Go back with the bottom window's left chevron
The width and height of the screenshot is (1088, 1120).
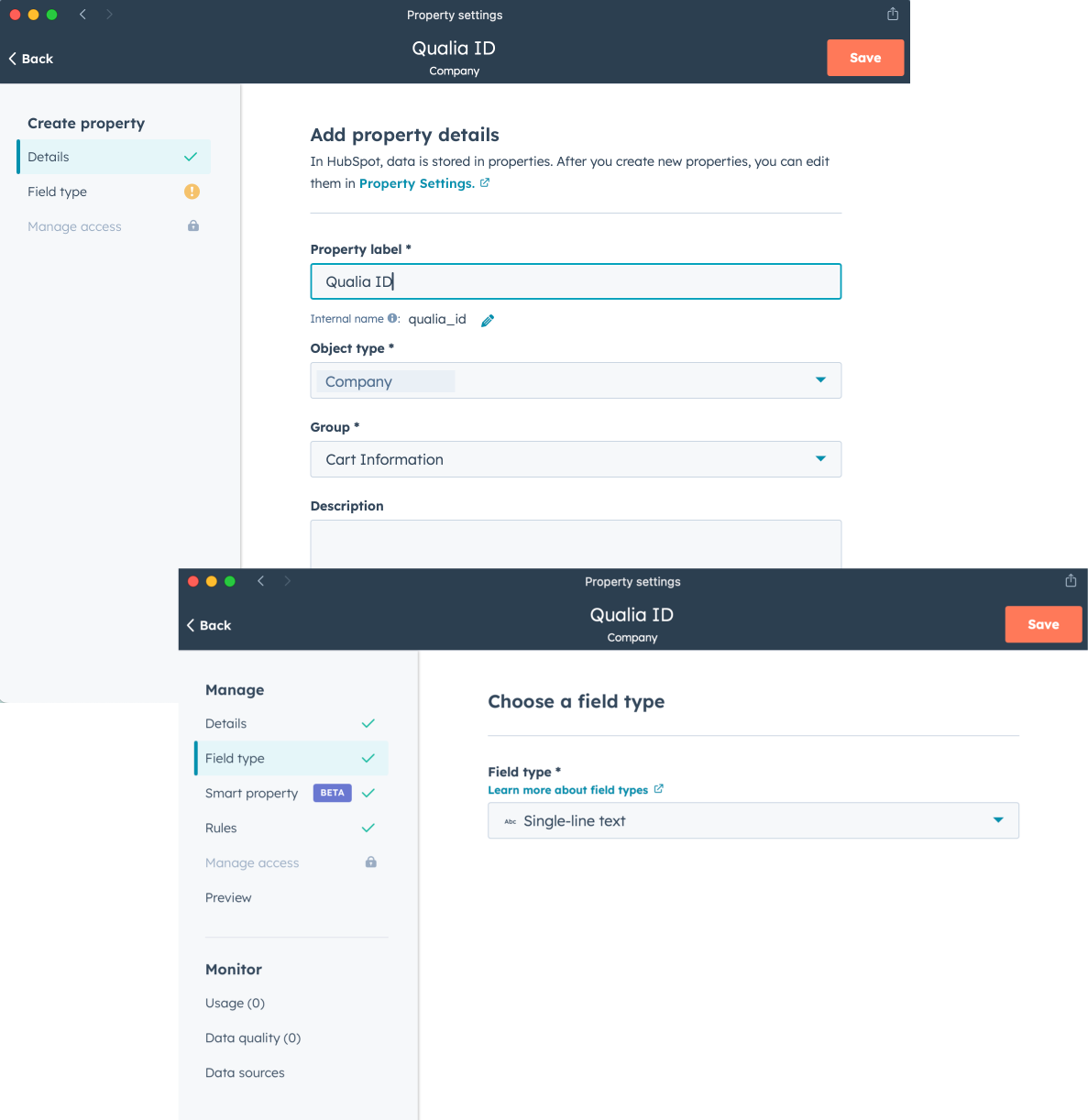(x=260, y=581)
